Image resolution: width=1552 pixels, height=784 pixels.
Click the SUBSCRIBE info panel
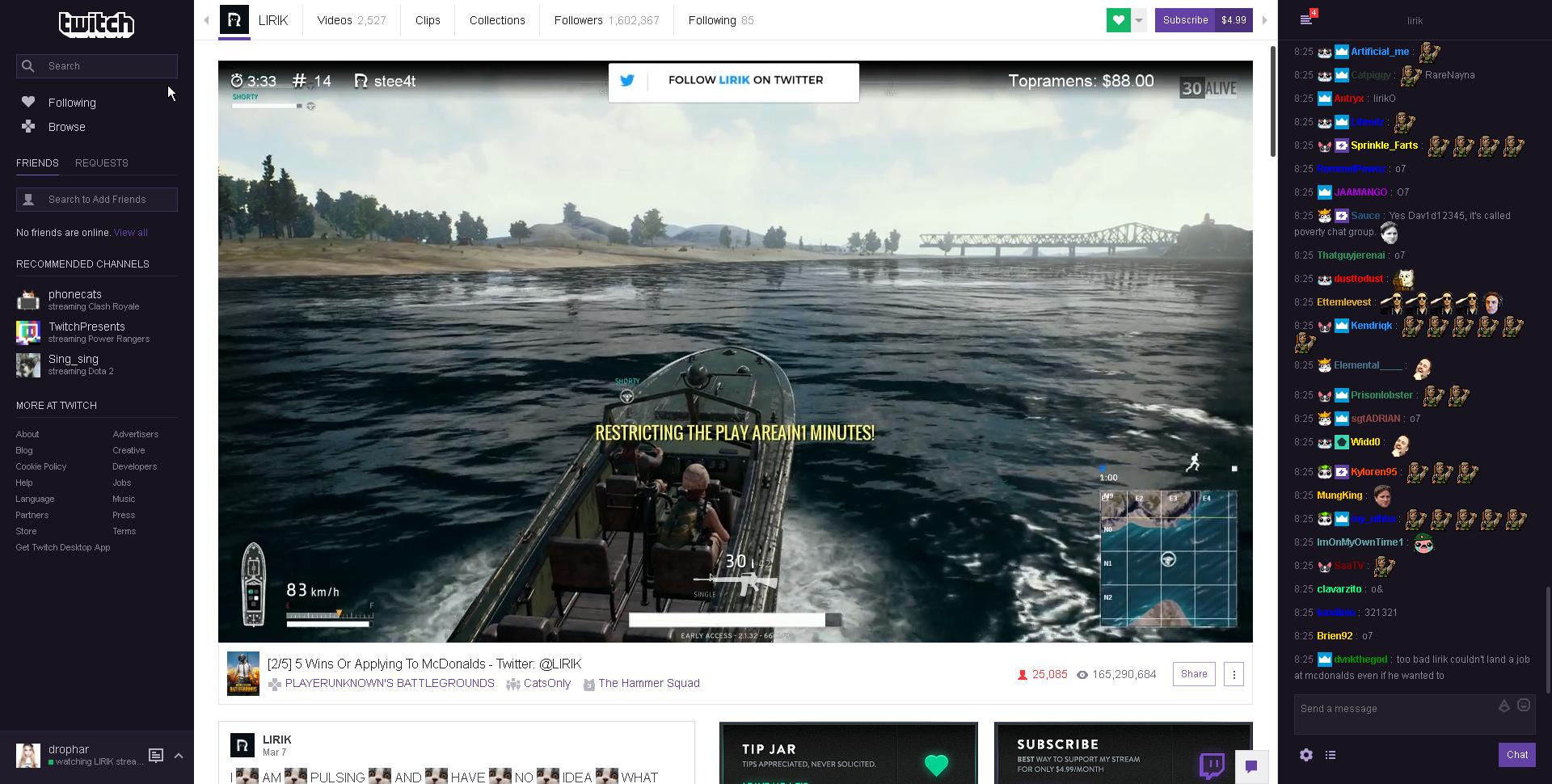(1123, 752)
